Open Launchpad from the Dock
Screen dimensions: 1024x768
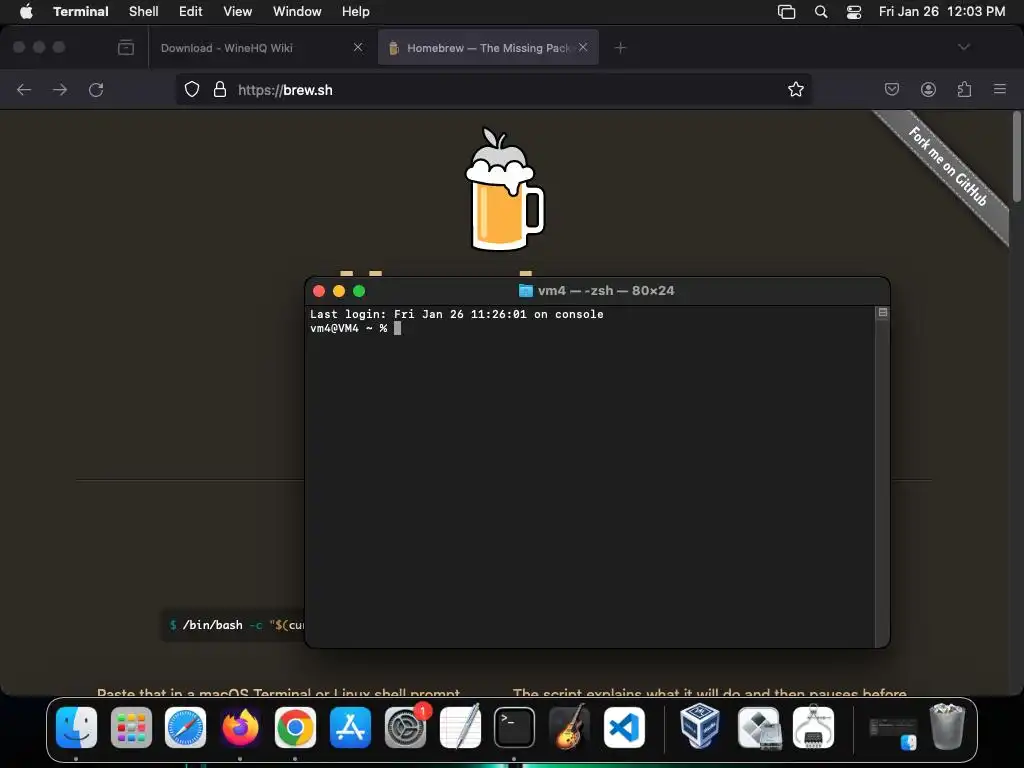[131, 727]
